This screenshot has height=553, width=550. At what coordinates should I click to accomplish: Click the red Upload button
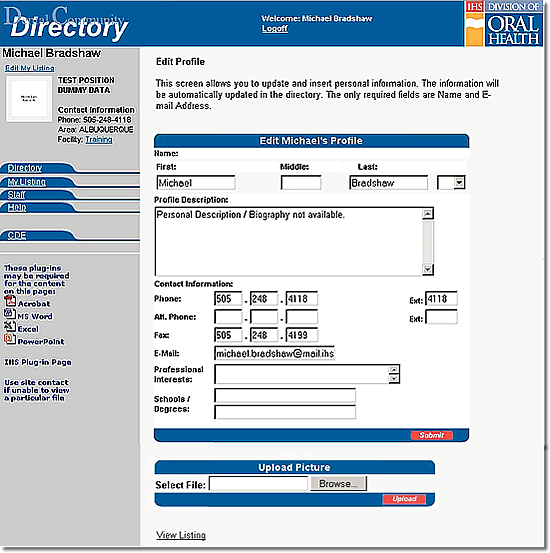click(404, 499)
